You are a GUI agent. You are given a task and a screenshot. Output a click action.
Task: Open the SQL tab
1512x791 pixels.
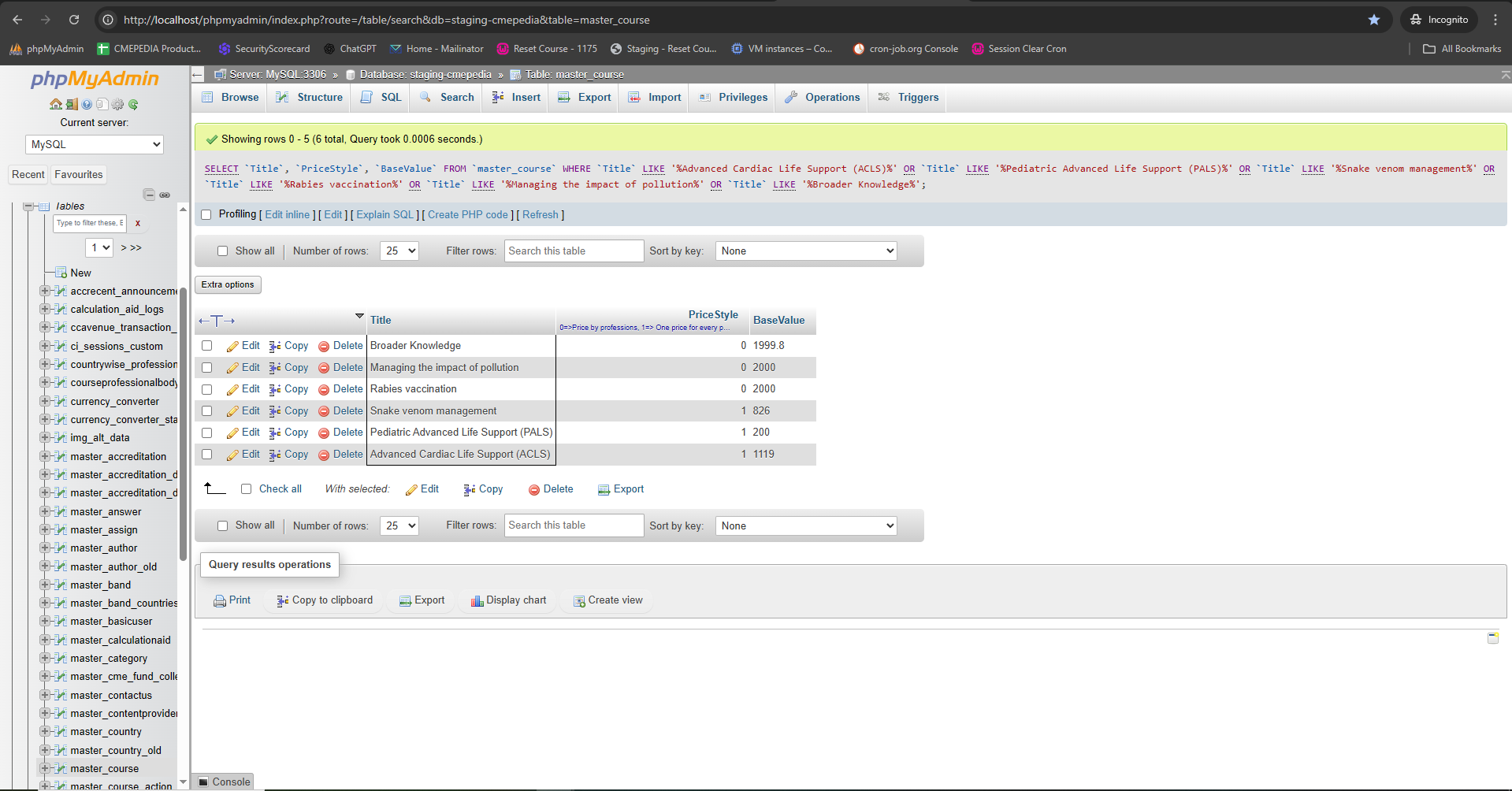pyautogui.click(x=381, y=97)
